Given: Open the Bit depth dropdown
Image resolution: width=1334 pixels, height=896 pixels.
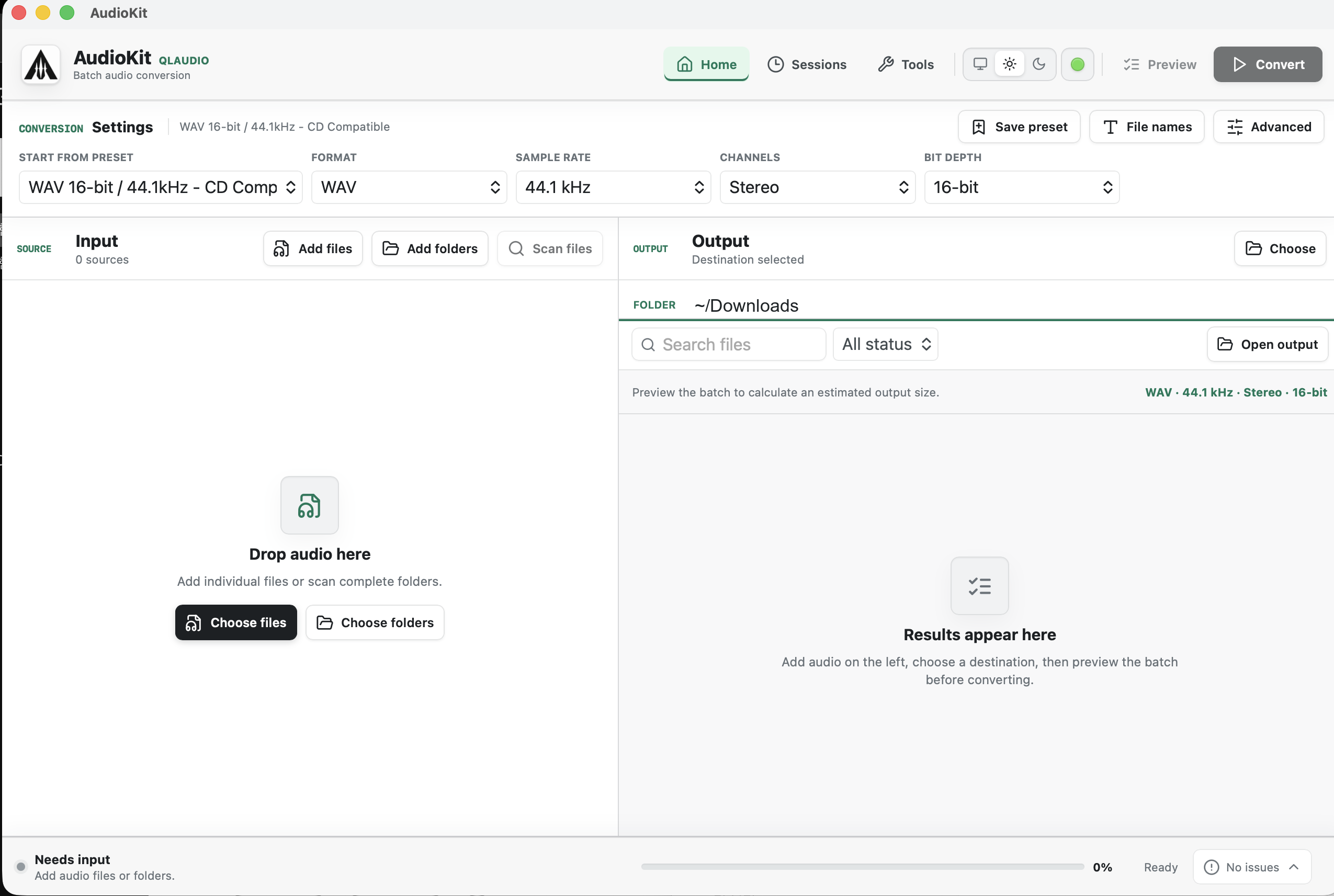Looking at the screenshot, I should coord(1021,187).
